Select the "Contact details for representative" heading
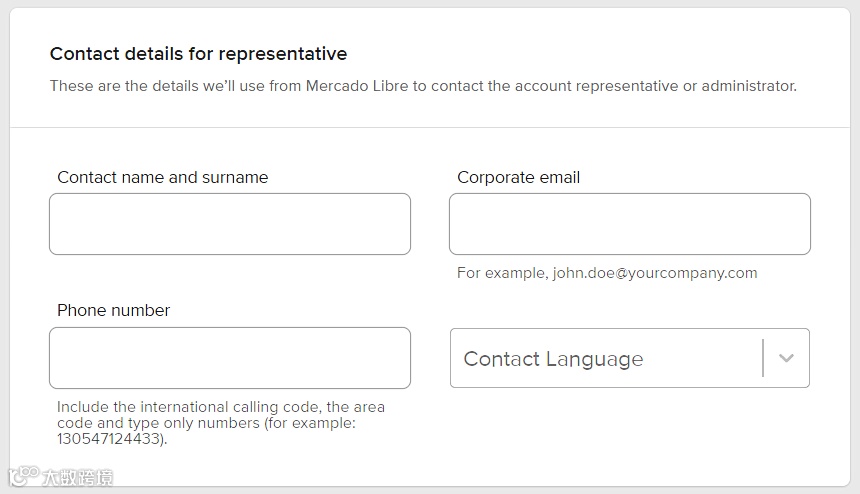This screenshot has width=860, height=494. [199, 54]
